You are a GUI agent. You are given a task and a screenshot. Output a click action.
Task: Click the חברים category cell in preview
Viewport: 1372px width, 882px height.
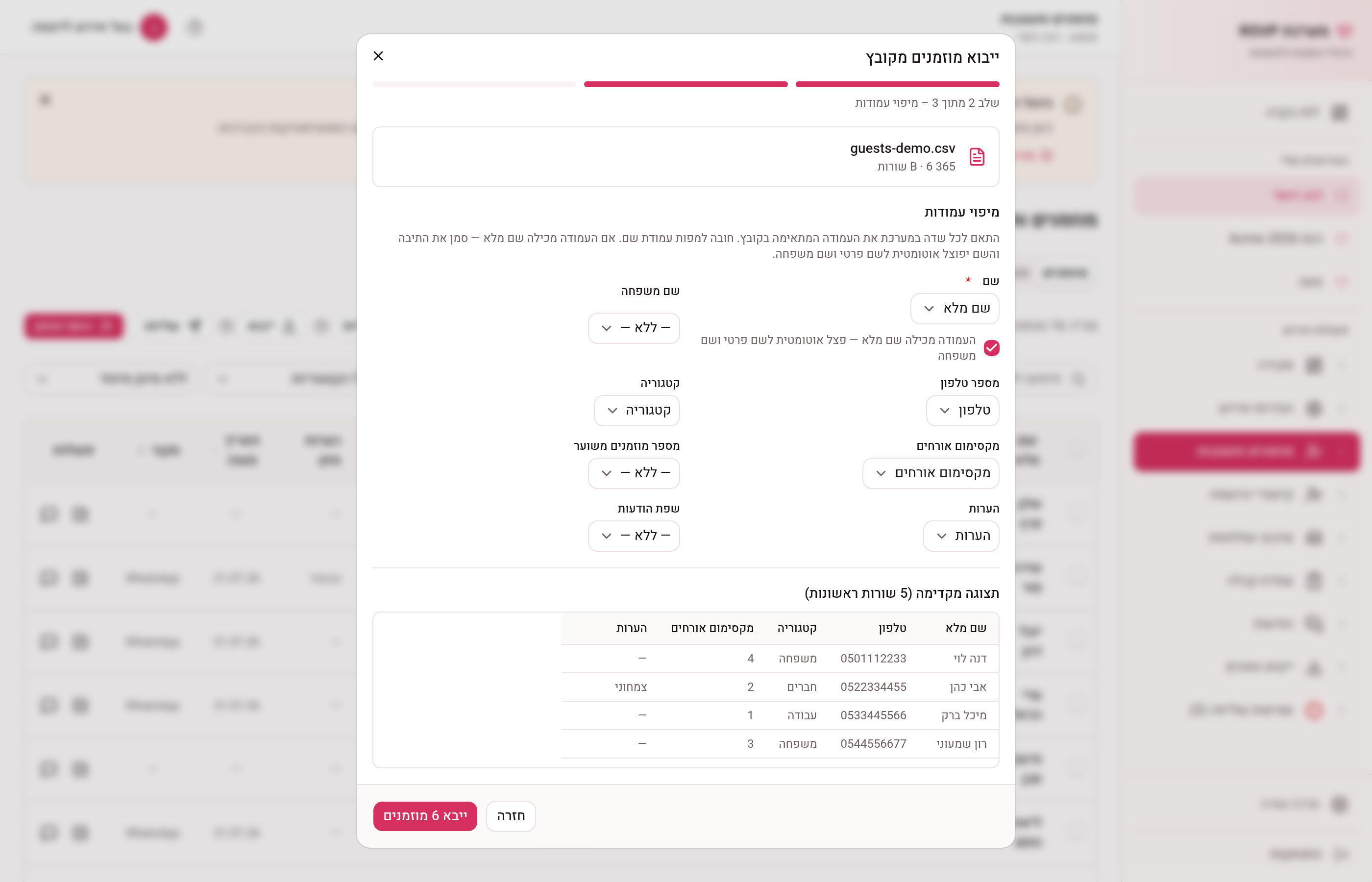point(802,686)
